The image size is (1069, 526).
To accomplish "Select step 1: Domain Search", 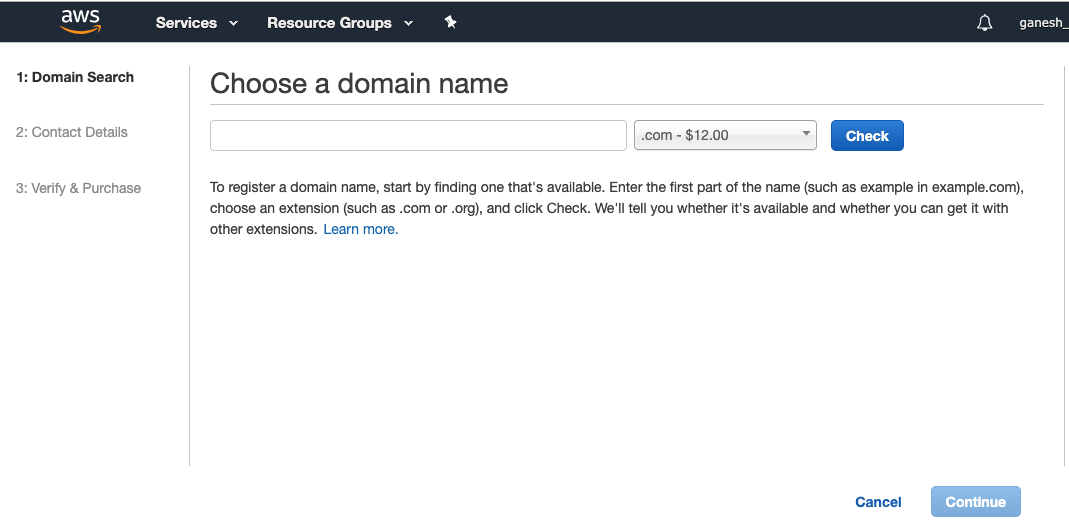I will 75,77.
